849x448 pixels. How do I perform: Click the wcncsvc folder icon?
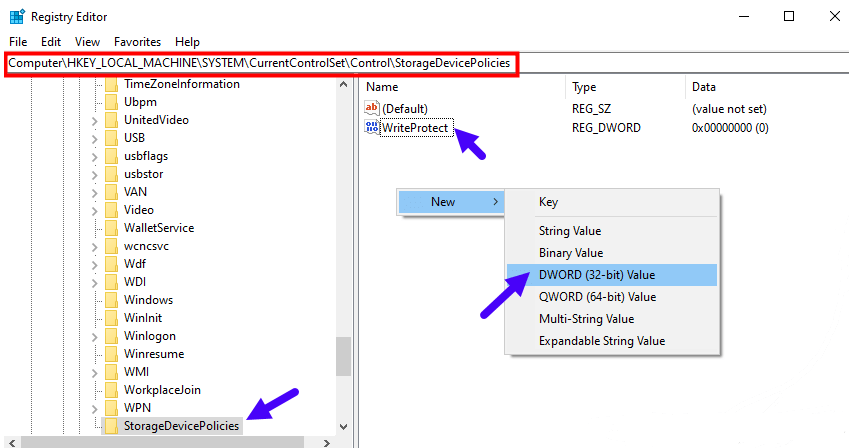[111, 246]
